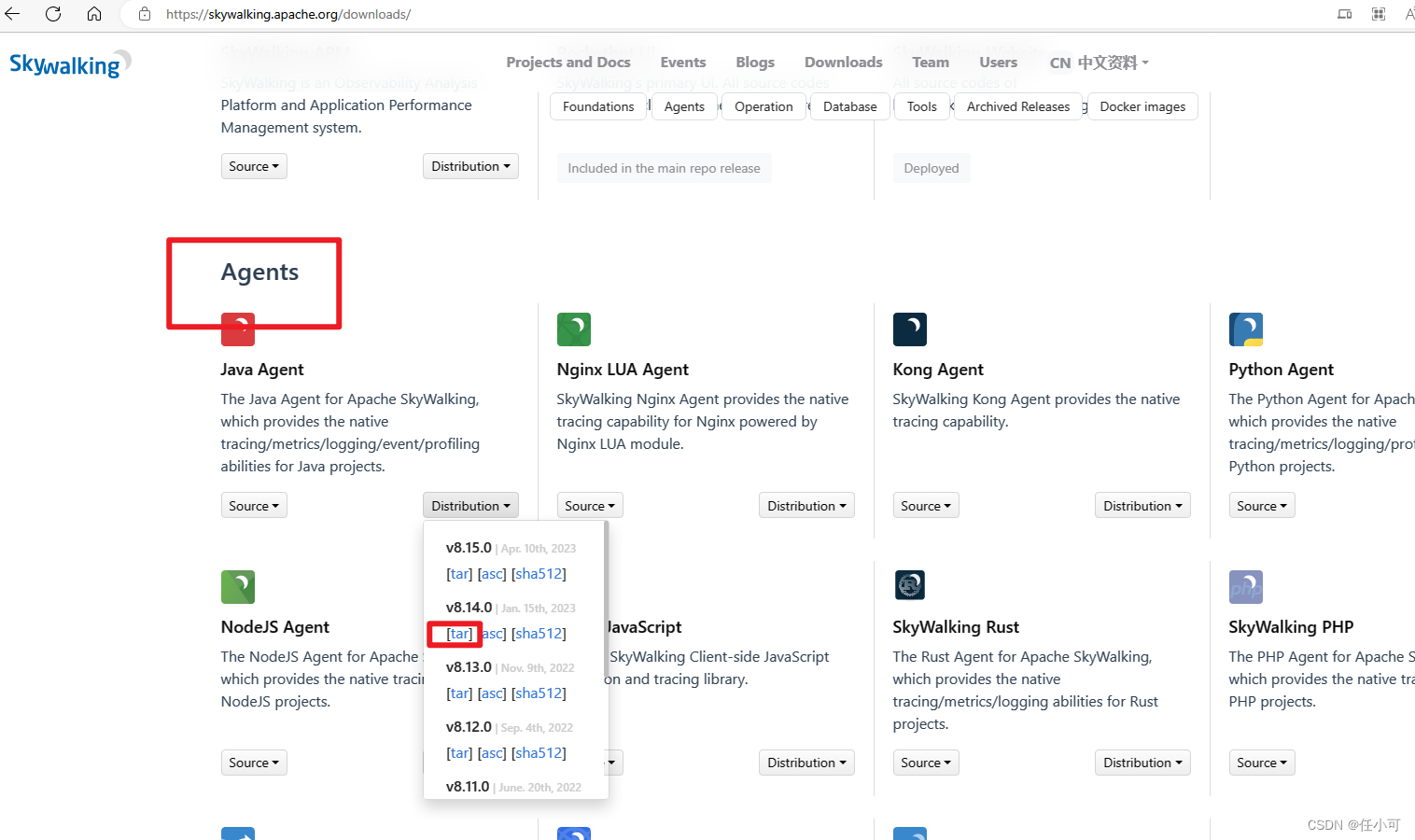This screenshot has height=840, width=1415.
Task: Click the Java Agent heading text
Action: (262, 370)
